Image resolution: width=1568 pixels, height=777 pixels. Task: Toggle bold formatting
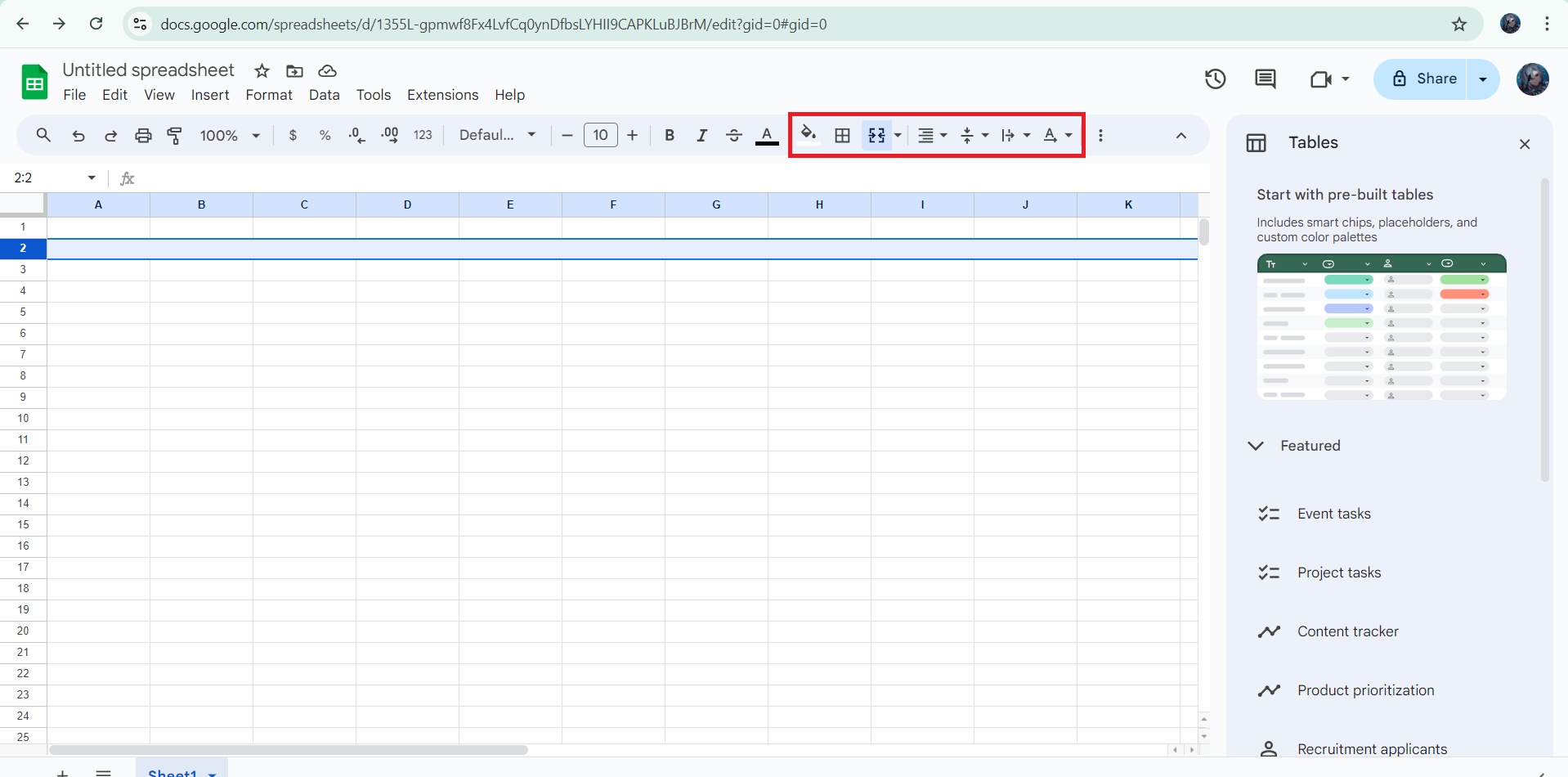[x=669, y=136]
